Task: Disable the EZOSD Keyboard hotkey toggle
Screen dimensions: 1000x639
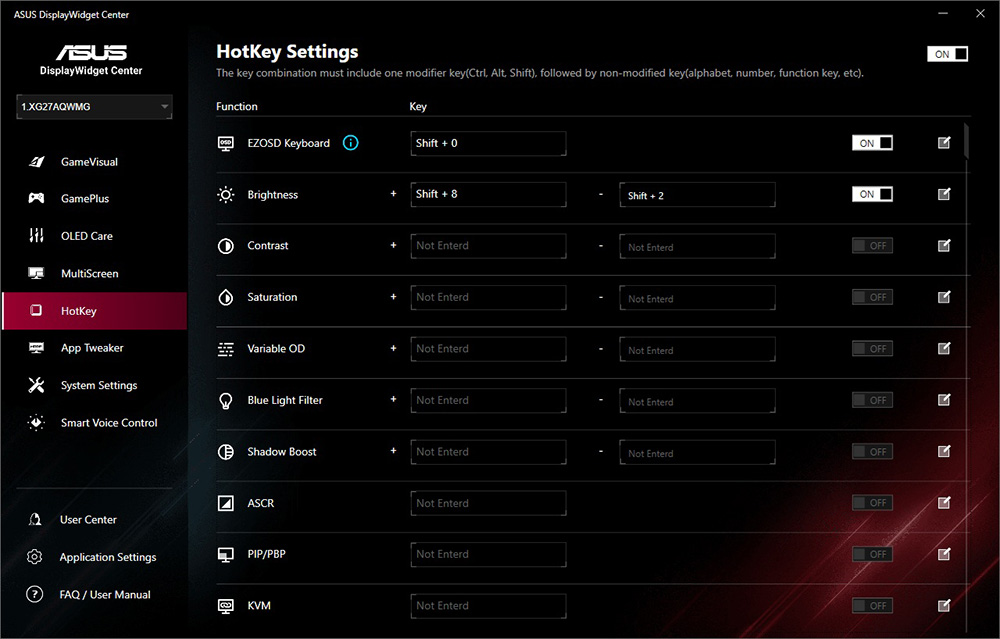Action: pos(872,143)
